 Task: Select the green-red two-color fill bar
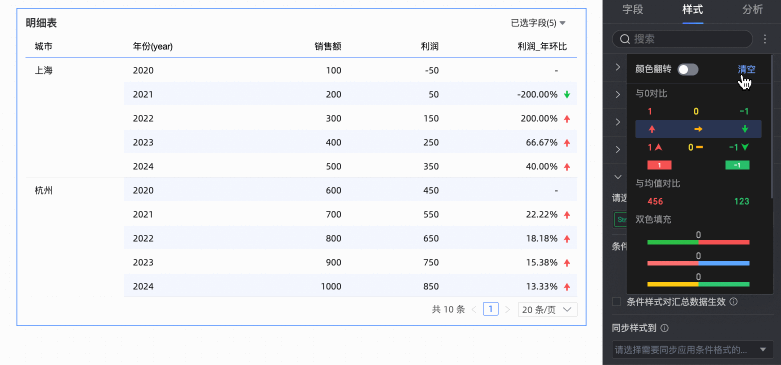point(698,242)
